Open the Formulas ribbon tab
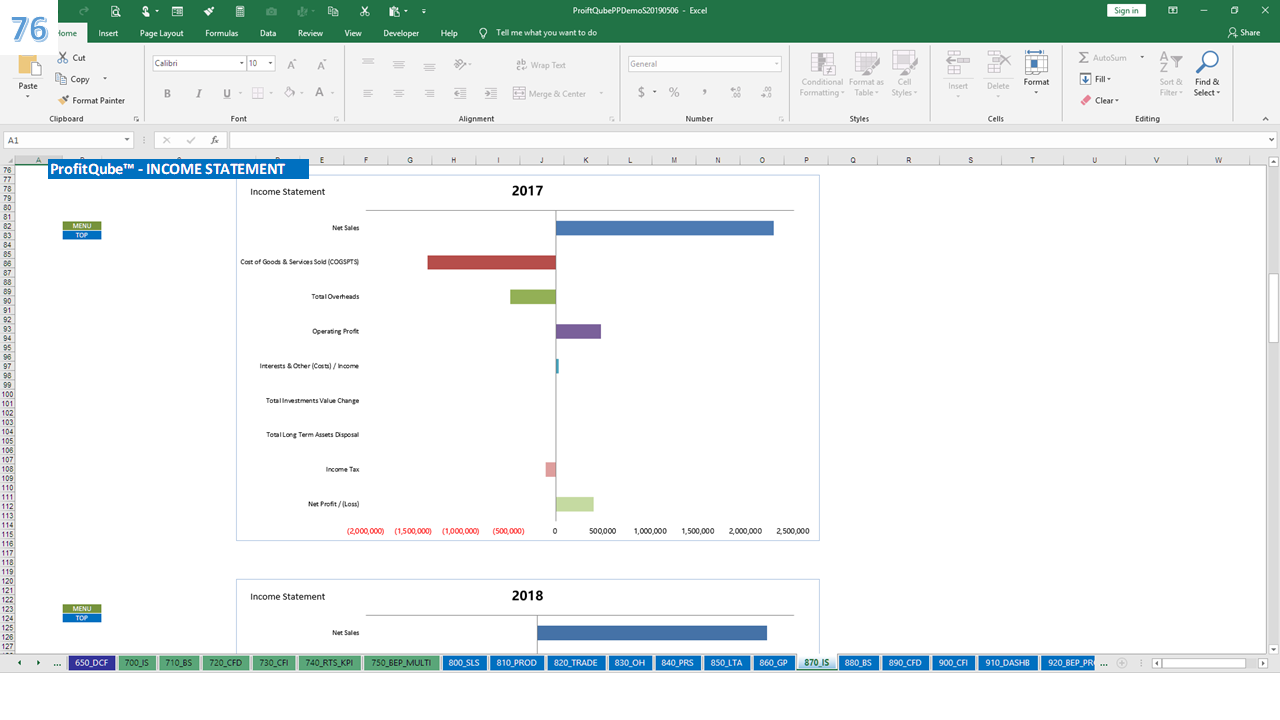 [x=222, y=33]
